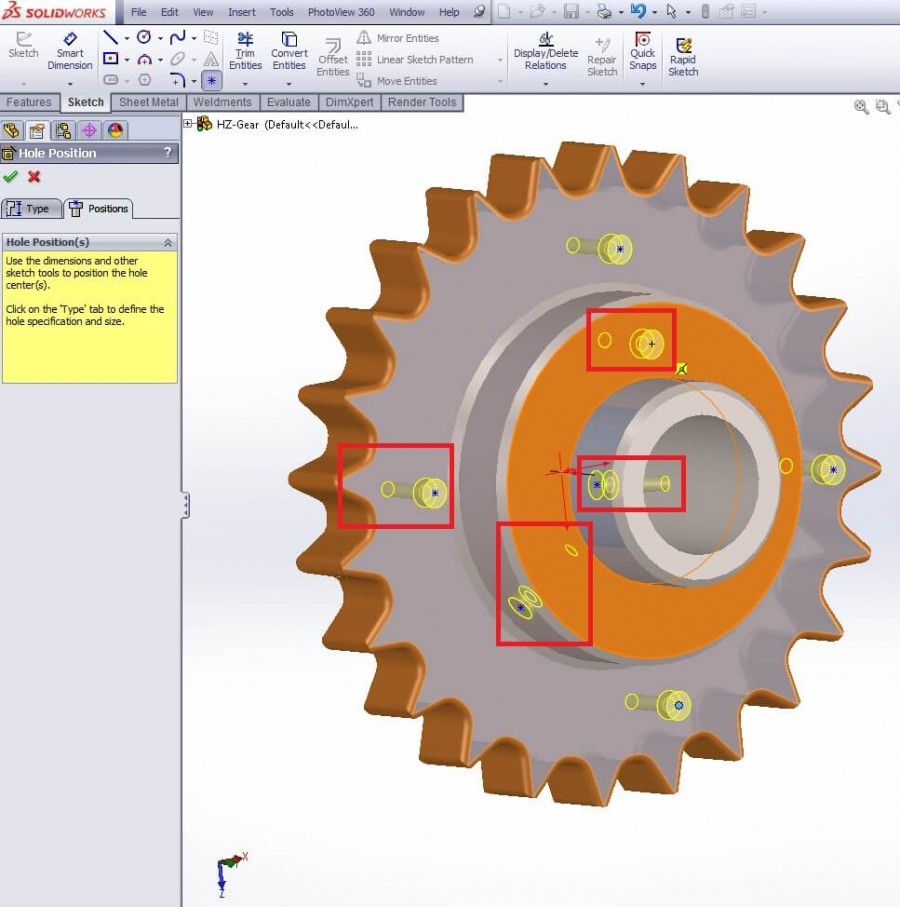The height and width of the screenshot is (907, 900).
Task: Collapse the Hole Position(s) section
Action: click(x=169, y=241)
